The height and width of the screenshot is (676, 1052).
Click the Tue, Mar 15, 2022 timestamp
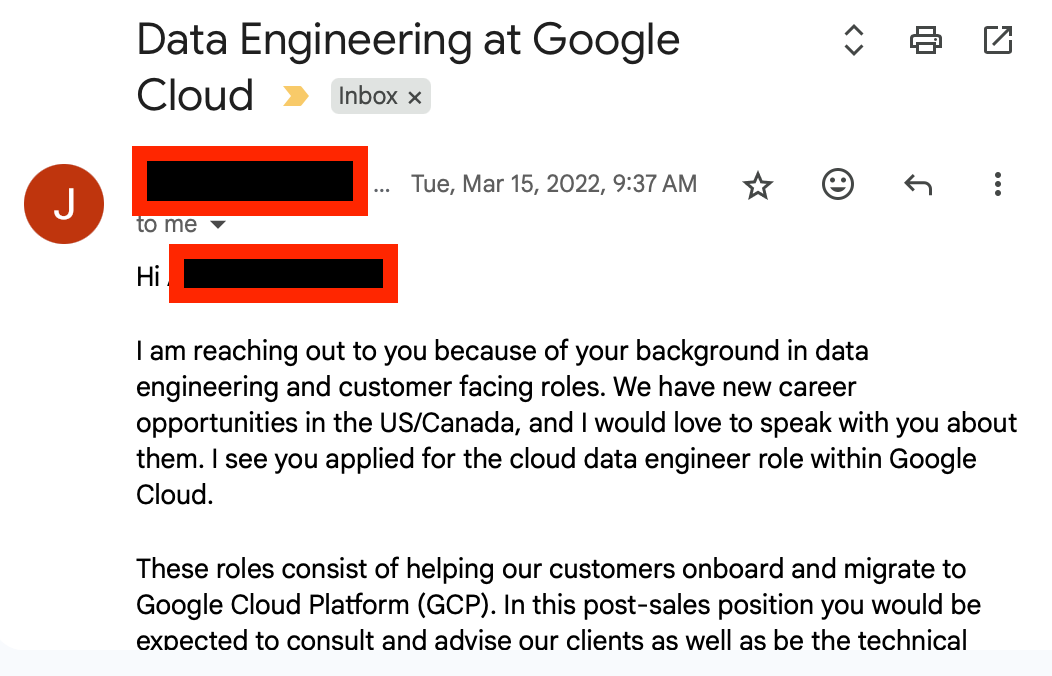pyautogui.click(x=554, y=184)
